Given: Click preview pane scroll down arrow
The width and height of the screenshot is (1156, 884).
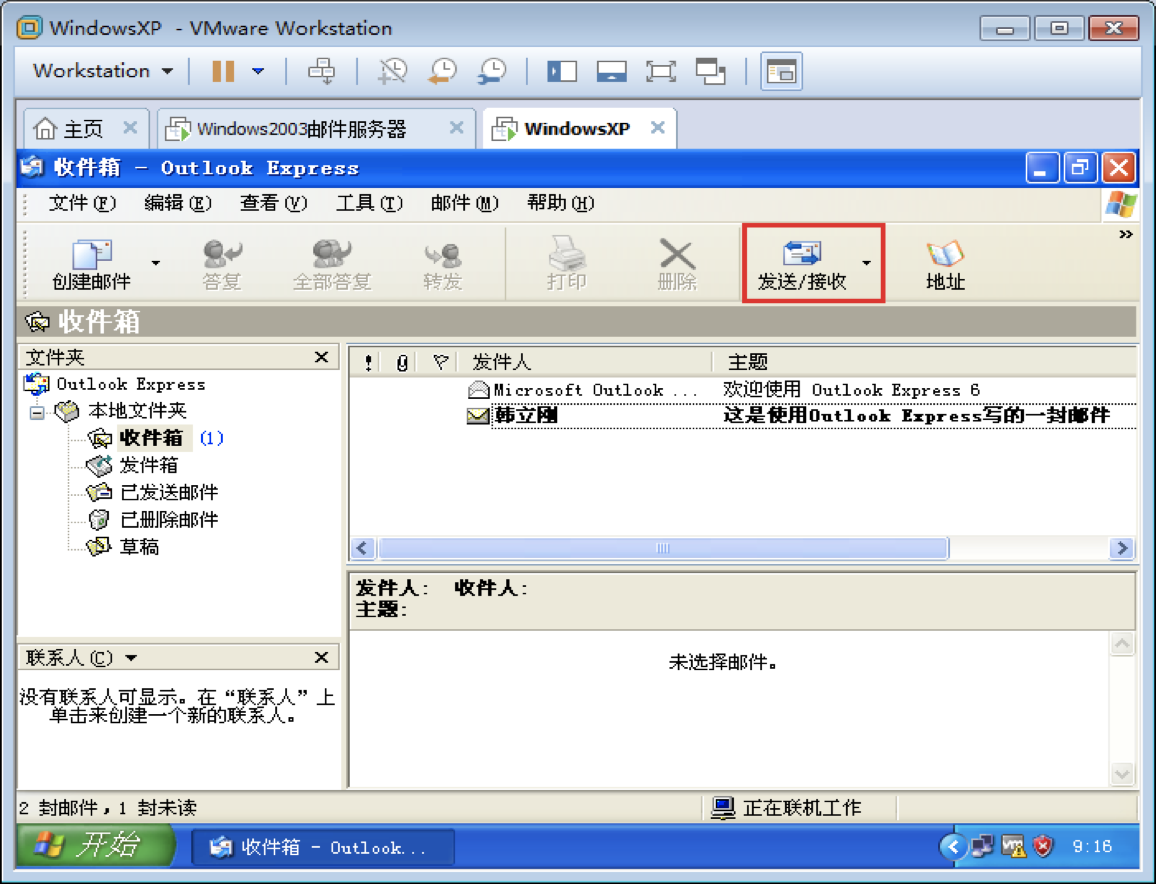Looking at the screenshot, I should [1122, 774].
